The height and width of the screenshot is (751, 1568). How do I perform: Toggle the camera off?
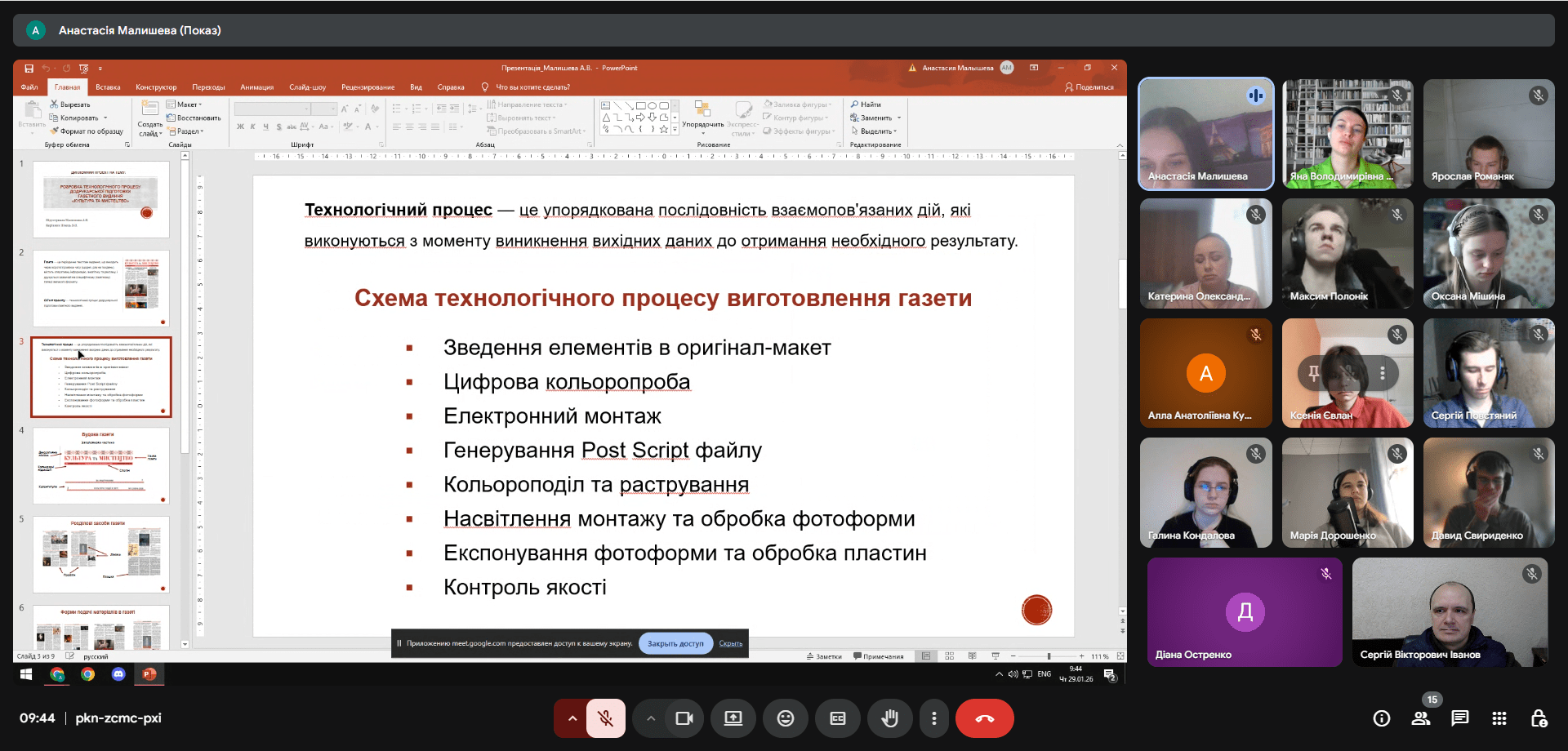coord(684,718)
